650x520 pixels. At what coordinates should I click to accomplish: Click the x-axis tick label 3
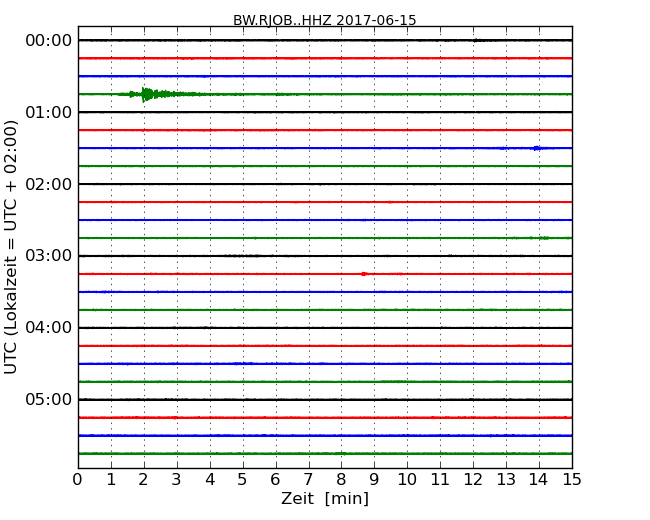[x=177, y=480]
